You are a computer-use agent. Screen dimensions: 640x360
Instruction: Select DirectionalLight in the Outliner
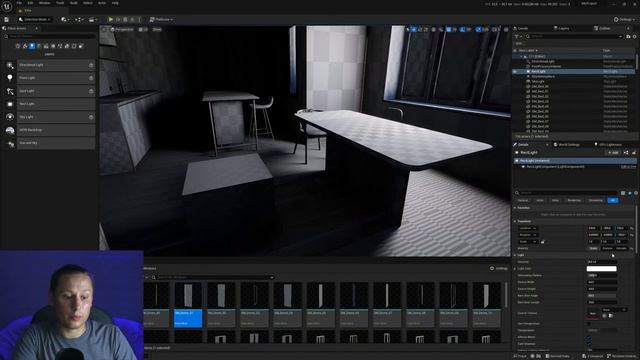pyautogui.click(x=542, y=61)
